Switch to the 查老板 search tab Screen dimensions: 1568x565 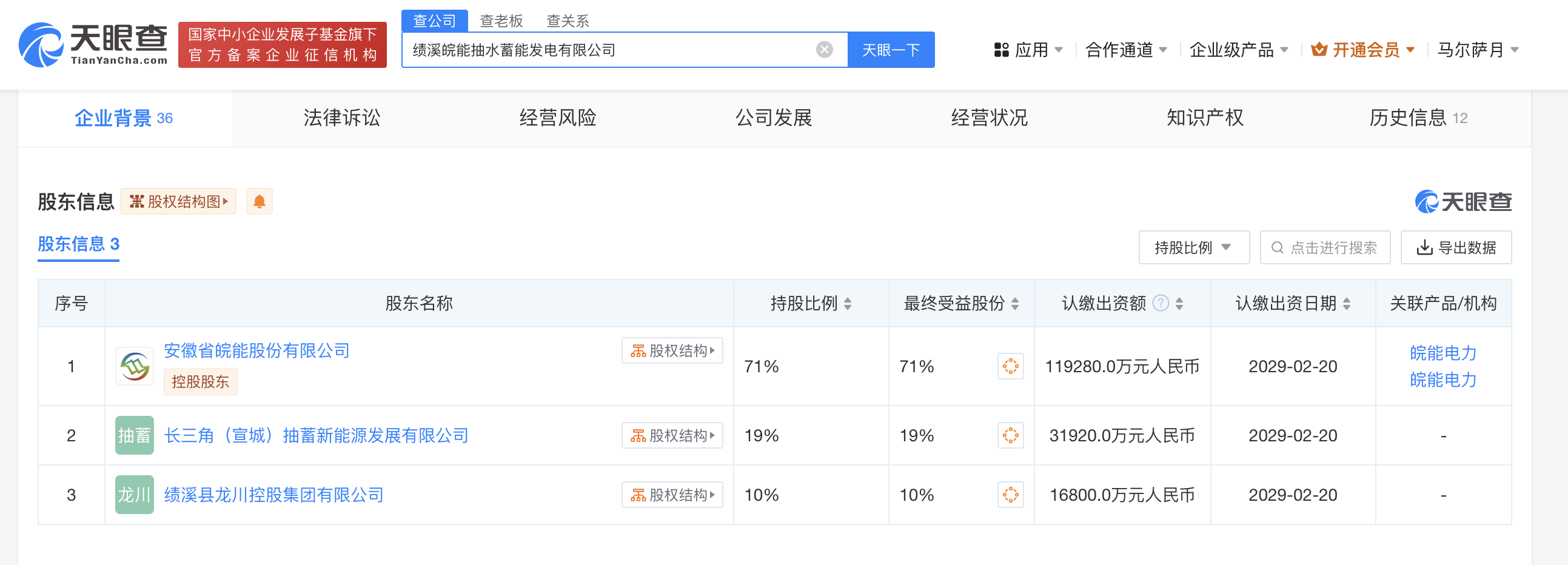[x=501, y=21]
